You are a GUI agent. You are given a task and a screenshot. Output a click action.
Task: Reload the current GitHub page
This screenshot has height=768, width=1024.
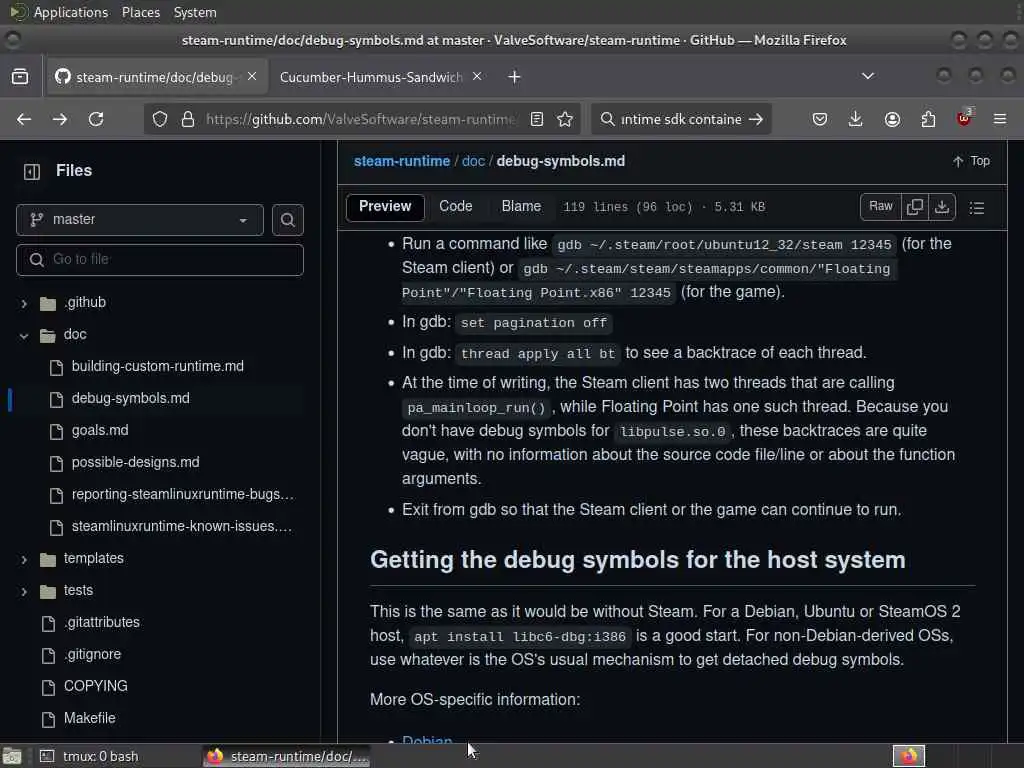pos(96,120)
